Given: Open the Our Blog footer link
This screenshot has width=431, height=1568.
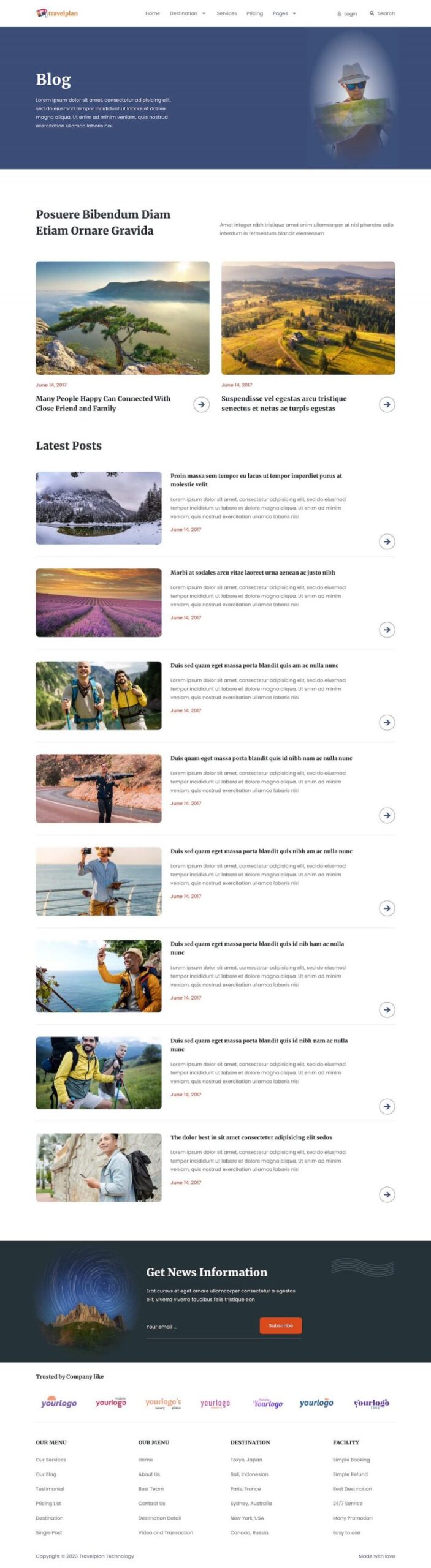Looking at the screenshot, I should click(46, 1474).
